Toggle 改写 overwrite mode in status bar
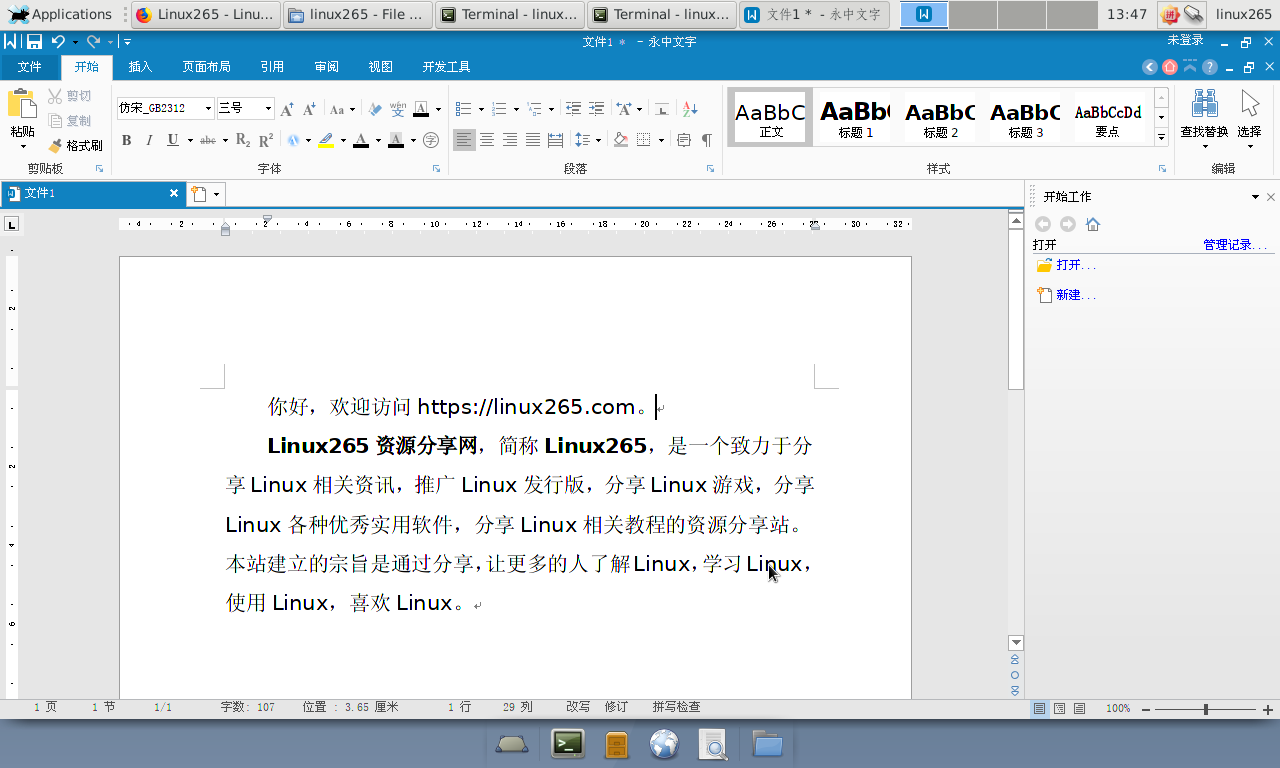The image size is (1280, 768). point(578,707)
